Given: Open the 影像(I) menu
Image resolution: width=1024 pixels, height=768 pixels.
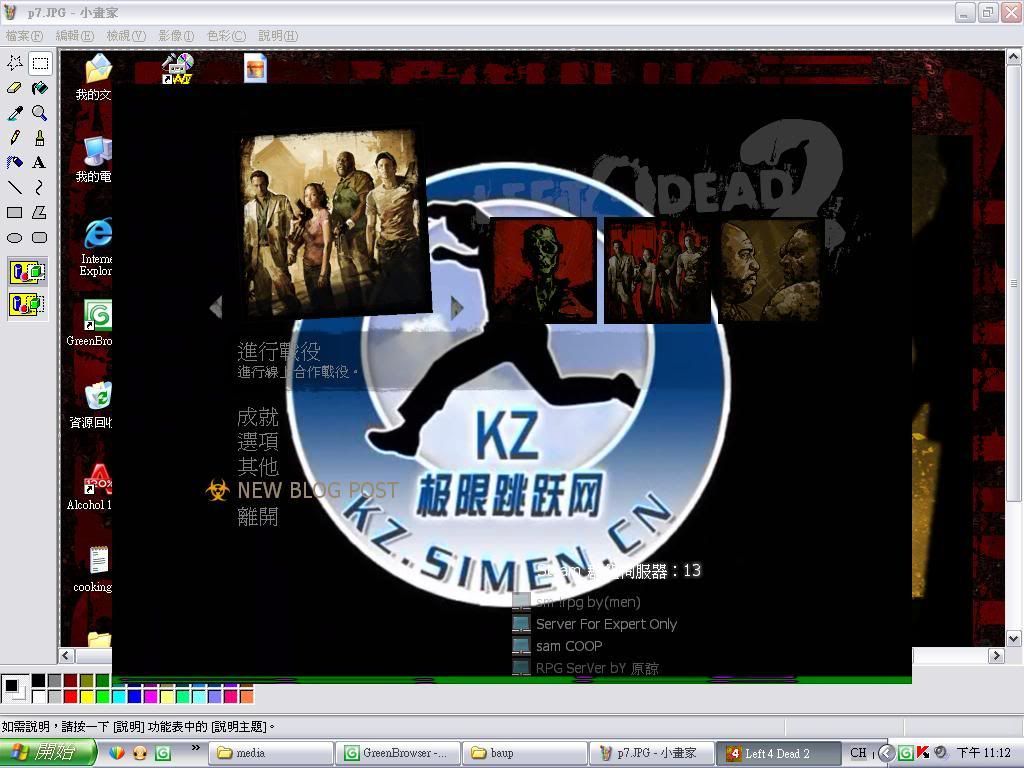Looking at the screenshot, I should 176,36.
